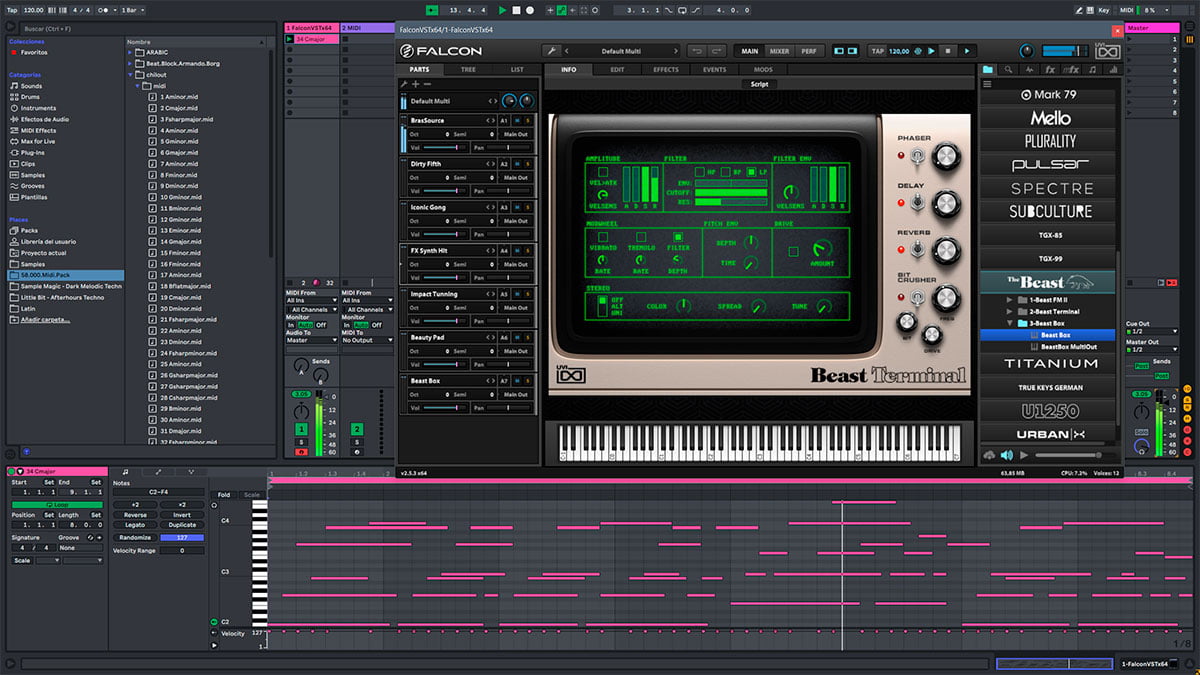Toggle the MIDI editor preview headphone icon

[214, 505]
